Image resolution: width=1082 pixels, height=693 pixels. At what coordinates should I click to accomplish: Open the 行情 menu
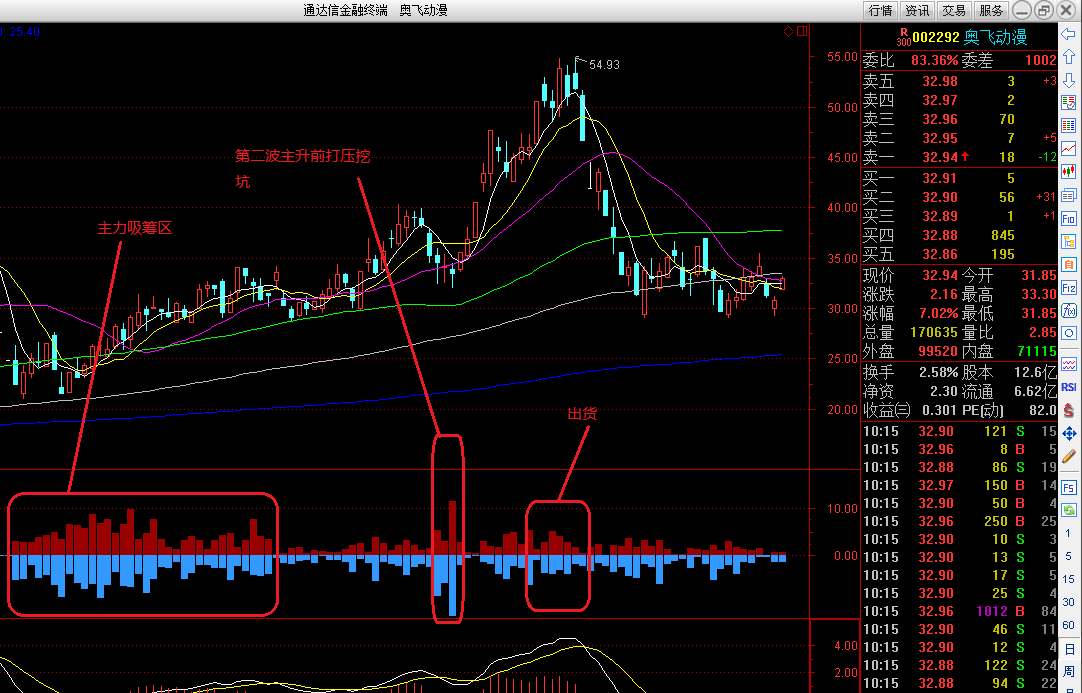pos(881,10)
